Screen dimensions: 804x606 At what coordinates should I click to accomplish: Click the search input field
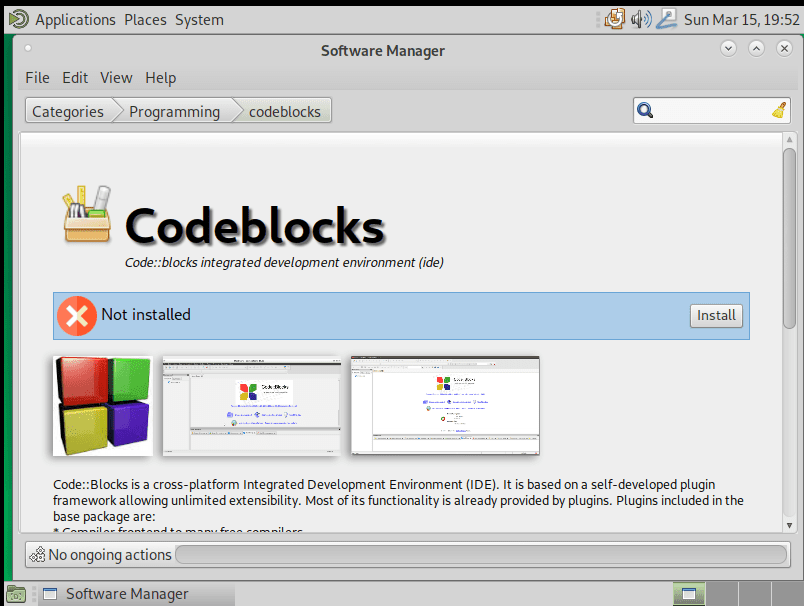click(x=712, y=110)
